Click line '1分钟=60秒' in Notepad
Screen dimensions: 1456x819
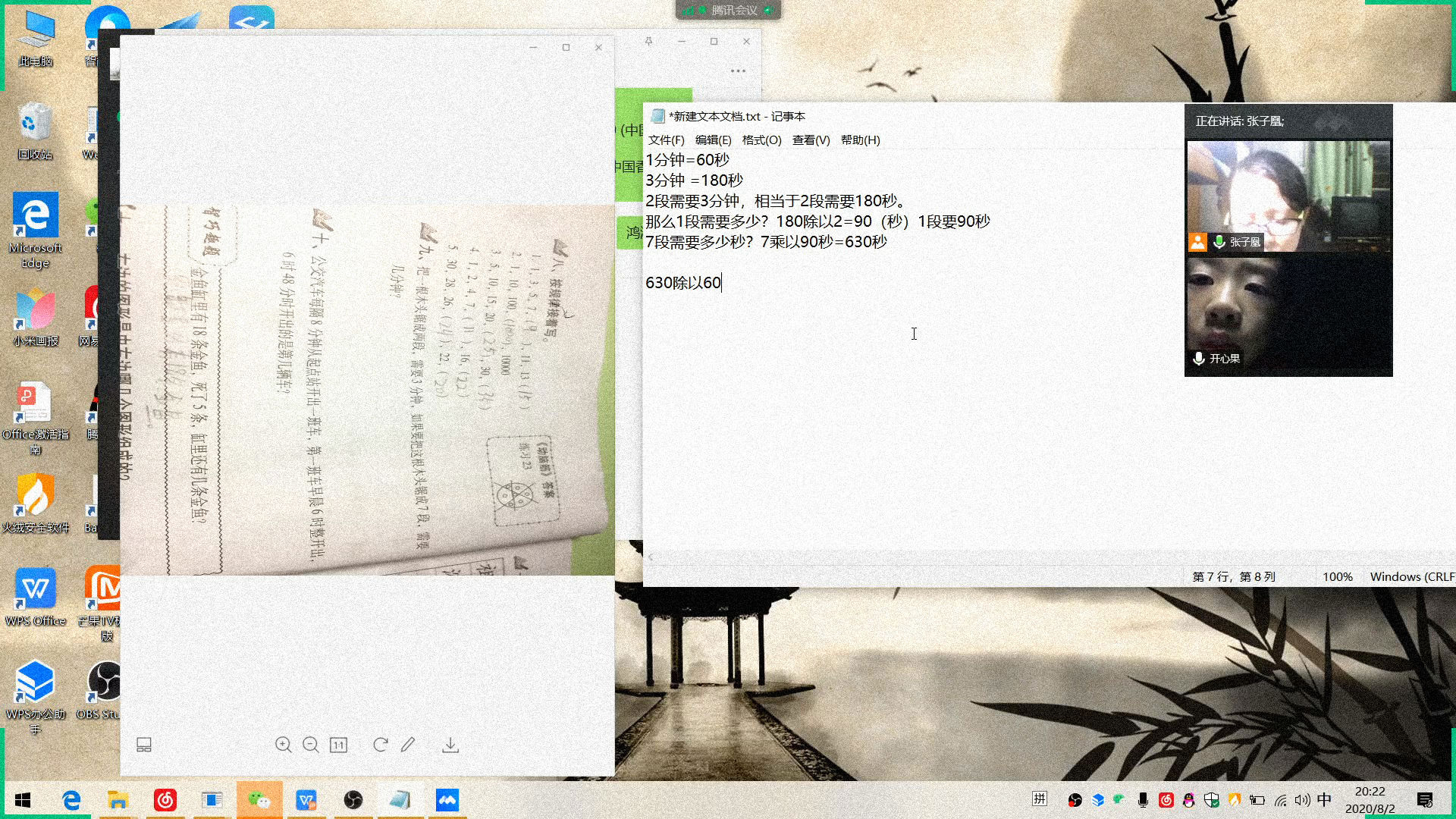pos(687,160)
